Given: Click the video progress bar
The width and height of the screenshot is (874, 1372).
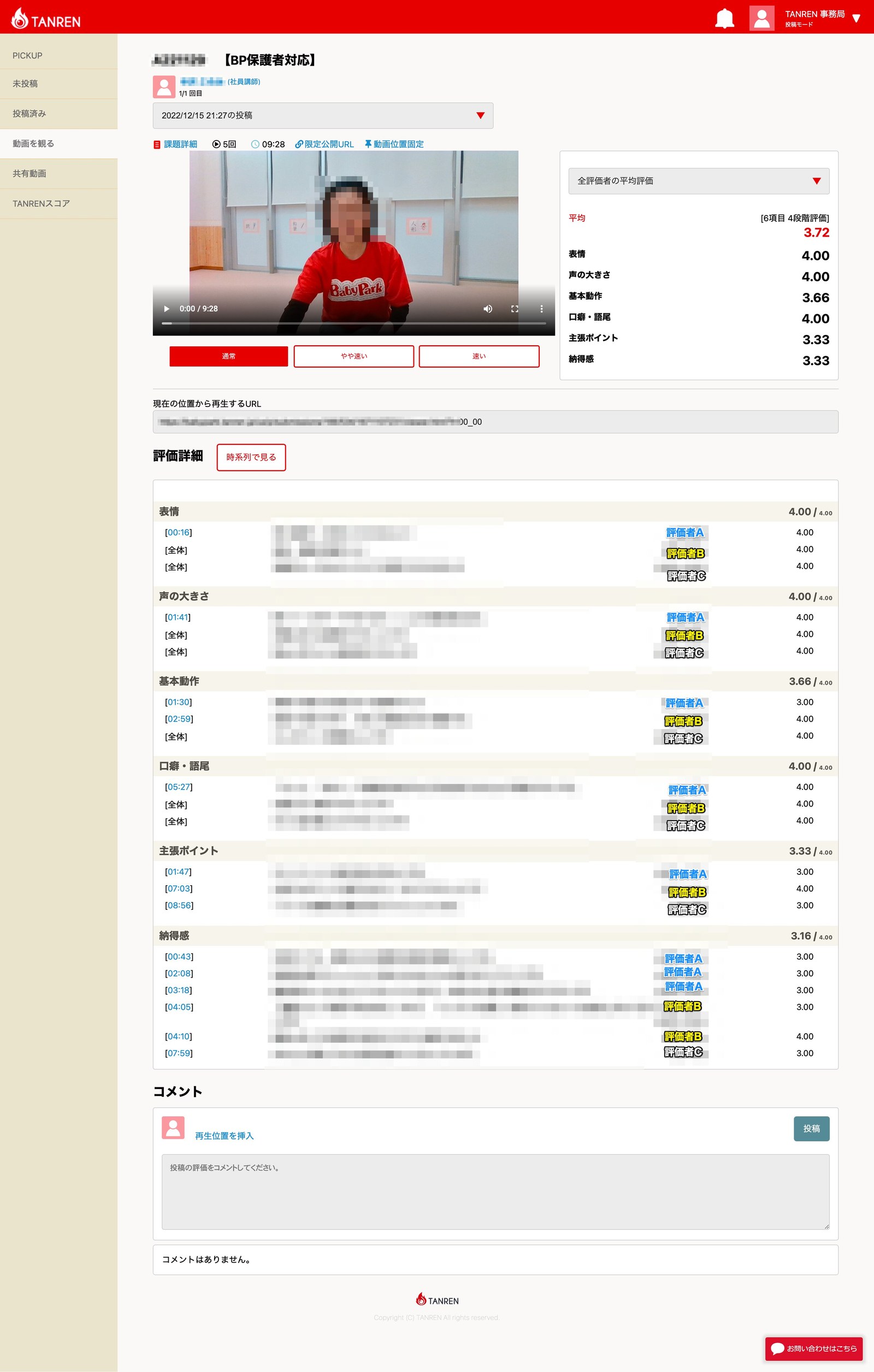Looking at the screenshot, I should (354, 323).
